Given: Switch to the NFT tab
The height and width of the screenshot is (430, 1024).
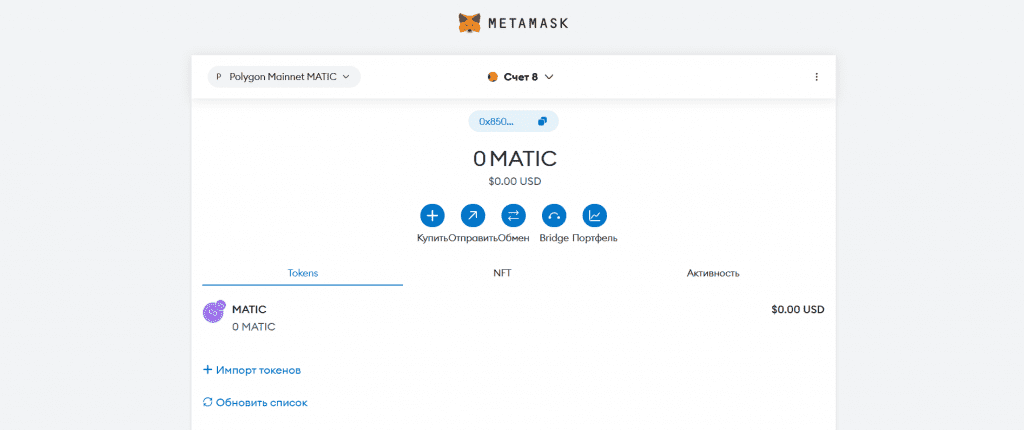Looking at the screenshot, I should tap(502, 273).
